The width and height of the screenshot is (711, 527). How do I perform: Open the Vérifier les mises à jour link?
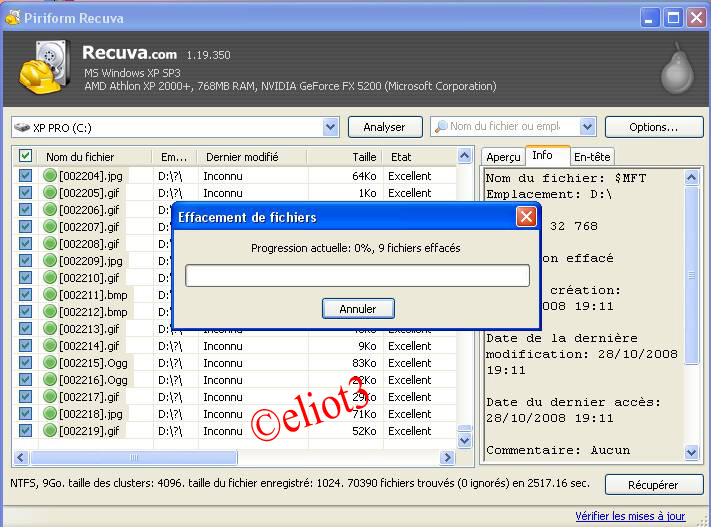pos(630,516)
